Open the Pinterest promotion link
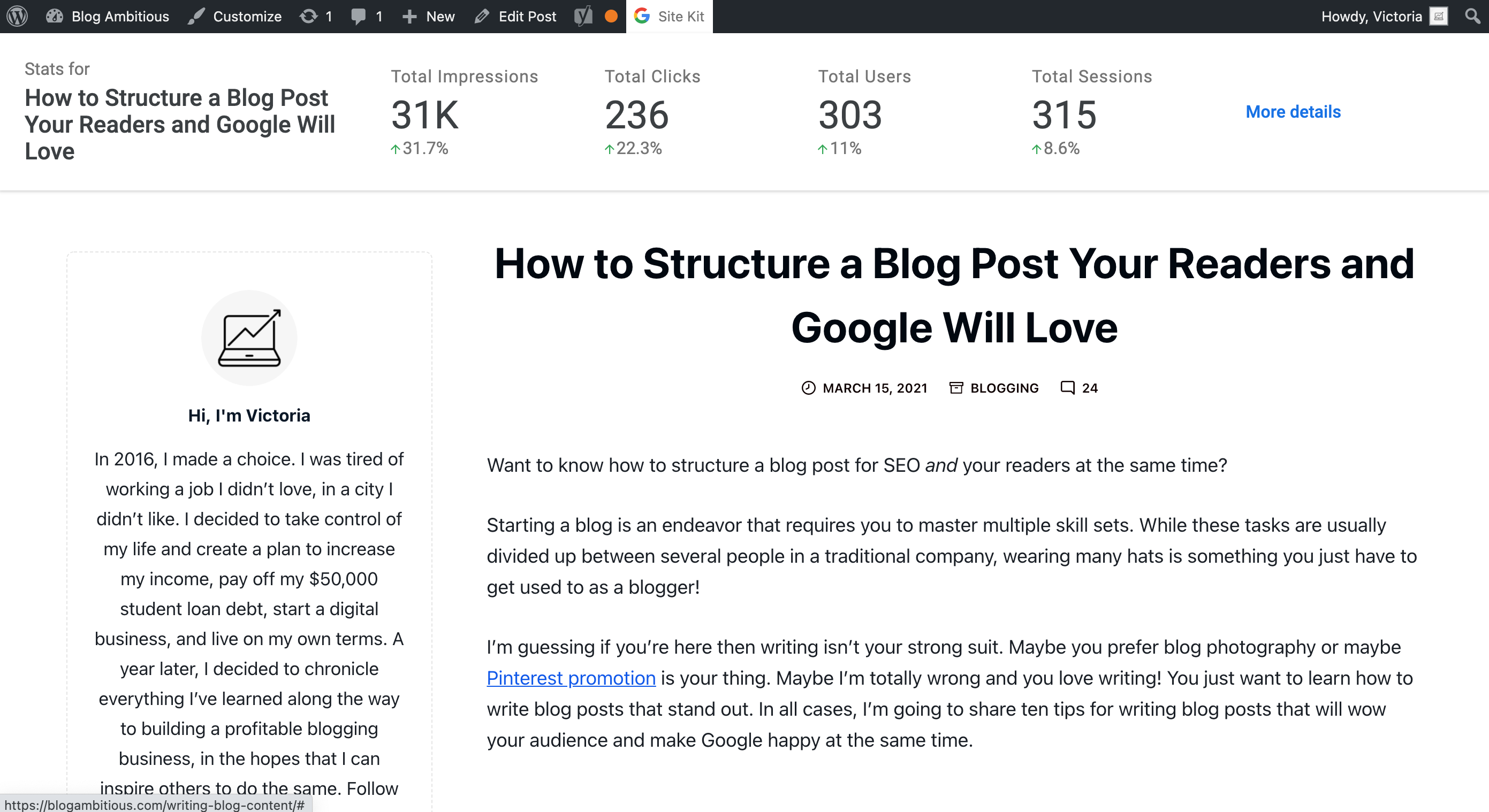 [x=571, y=678]
